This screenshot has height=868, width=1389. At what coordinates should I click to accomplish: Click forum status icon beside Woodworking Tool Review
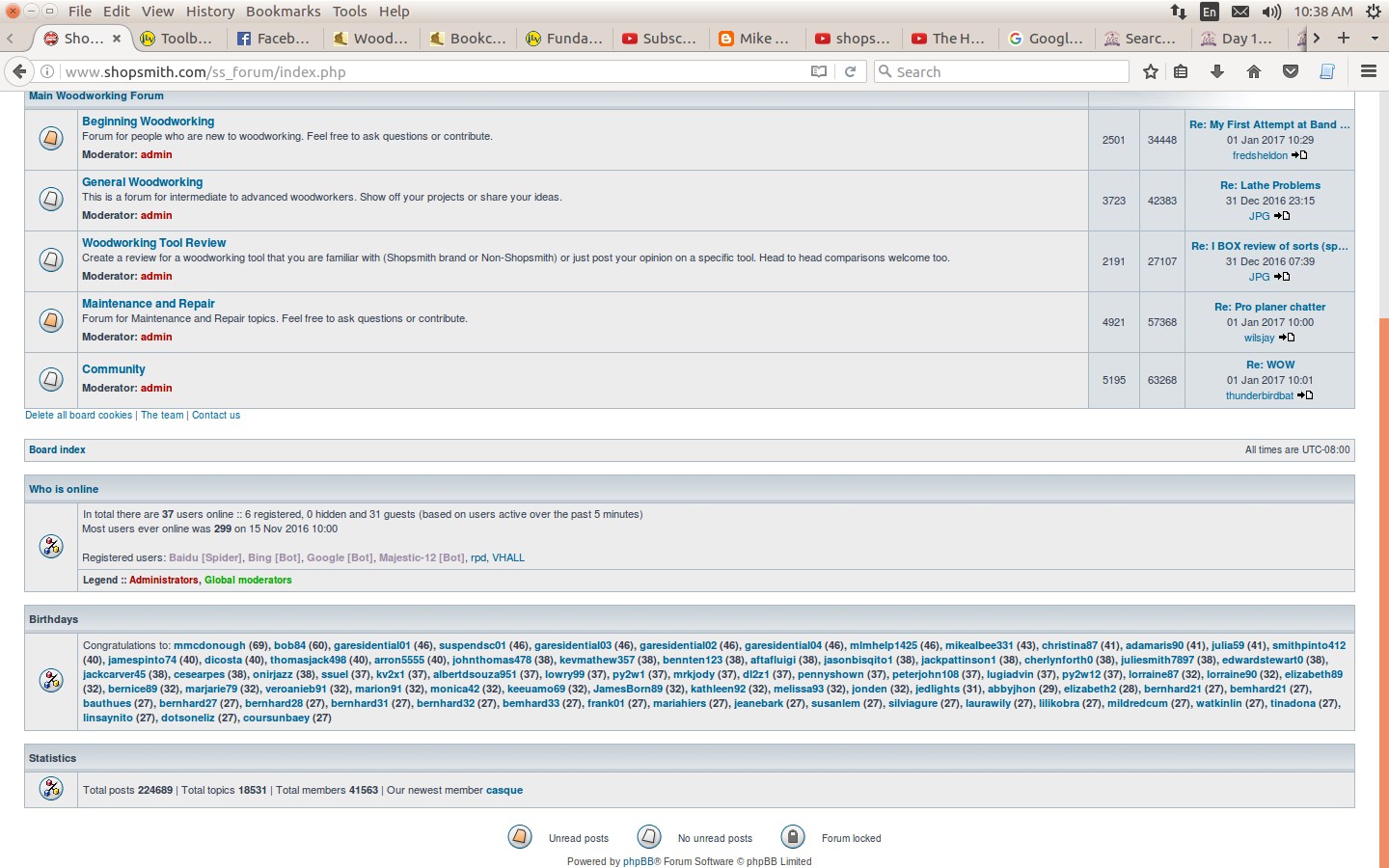coord(51,259)
